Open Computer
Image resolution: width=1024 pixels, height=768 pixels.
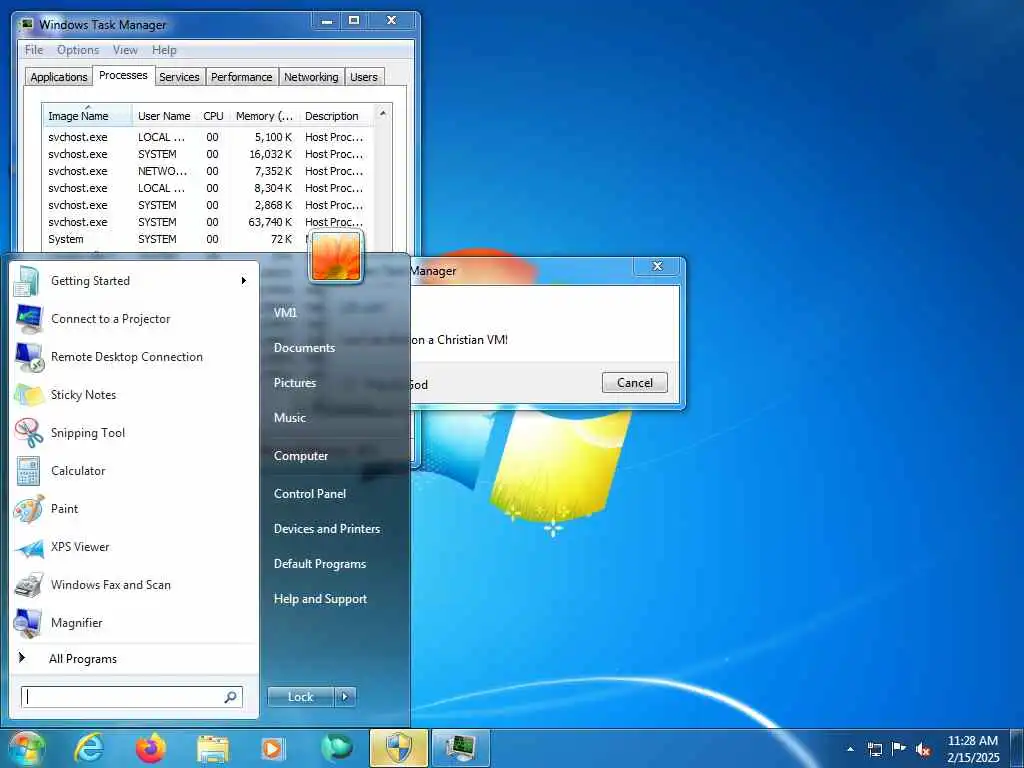click(301, 456)
